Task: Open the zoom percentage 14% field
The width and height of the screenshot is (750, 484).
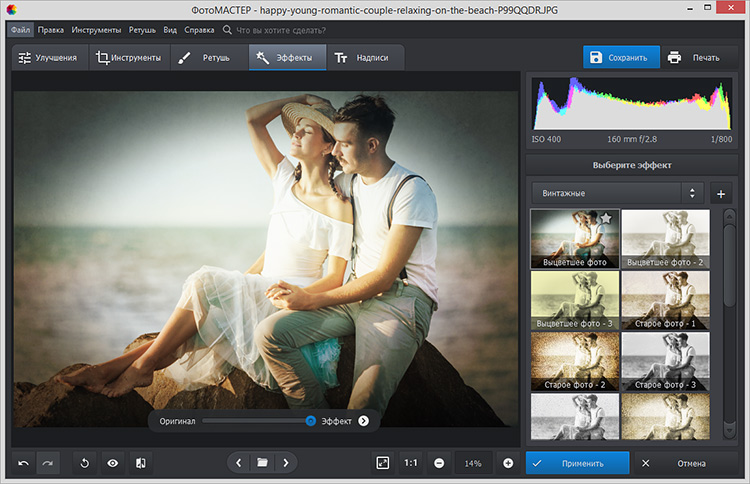Action: pyautogui.click(x=473, y=463)
